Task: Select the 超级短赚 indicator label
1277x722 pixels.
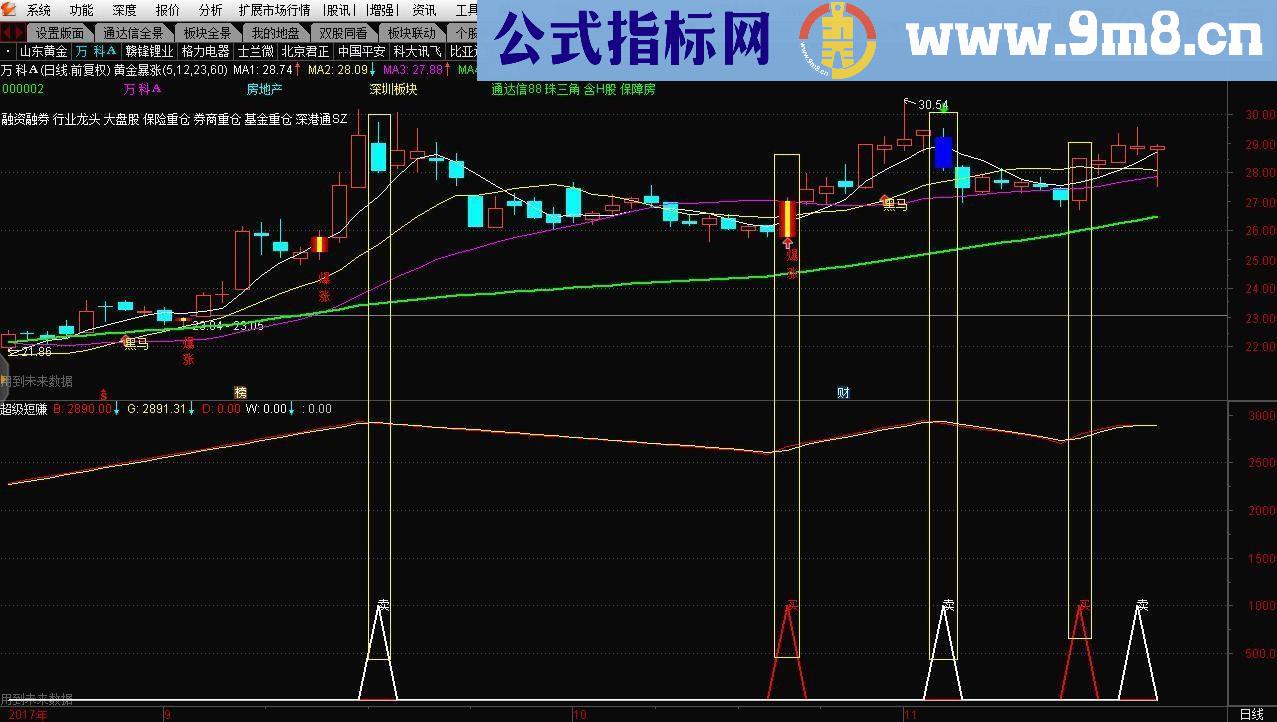Action: tap(22, 408)
